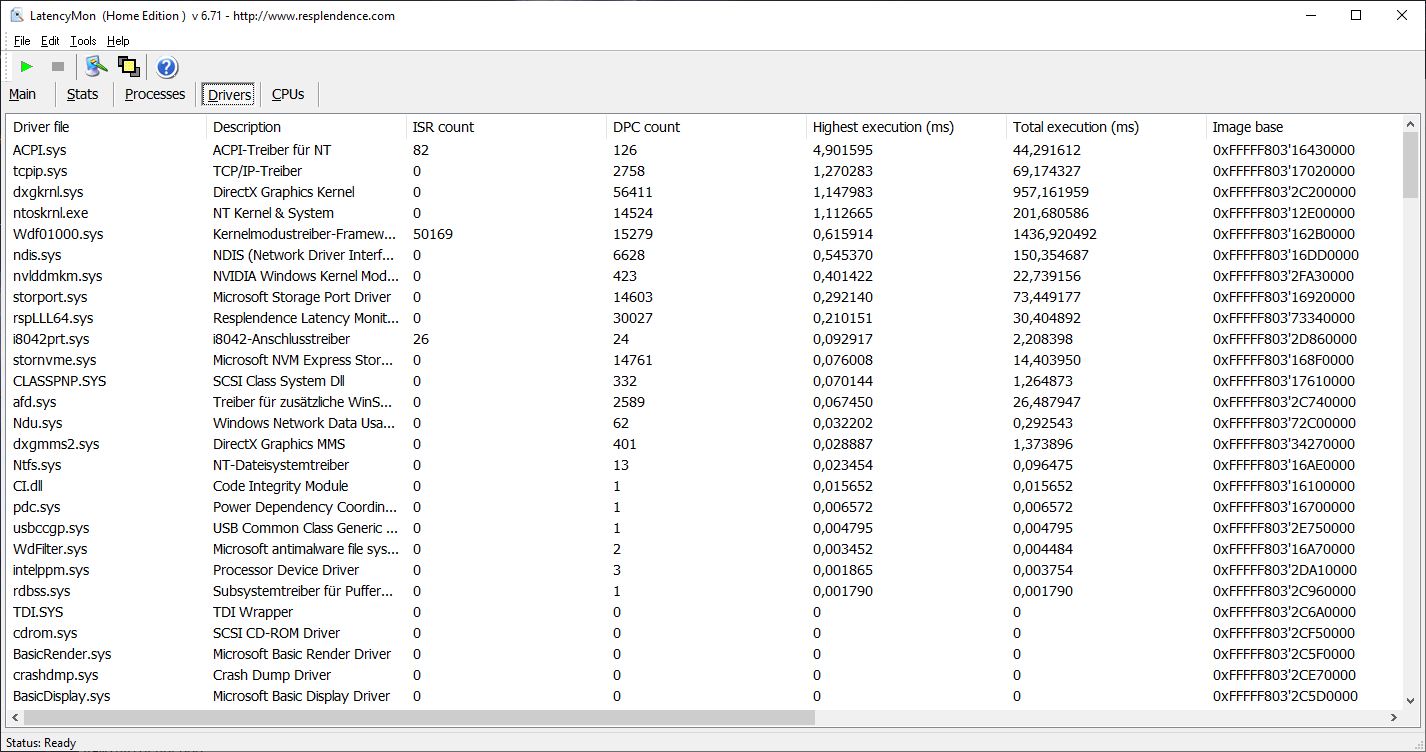Select the dxgkrnl.sys driver row

pyautogui.click(x=704, y=192)
